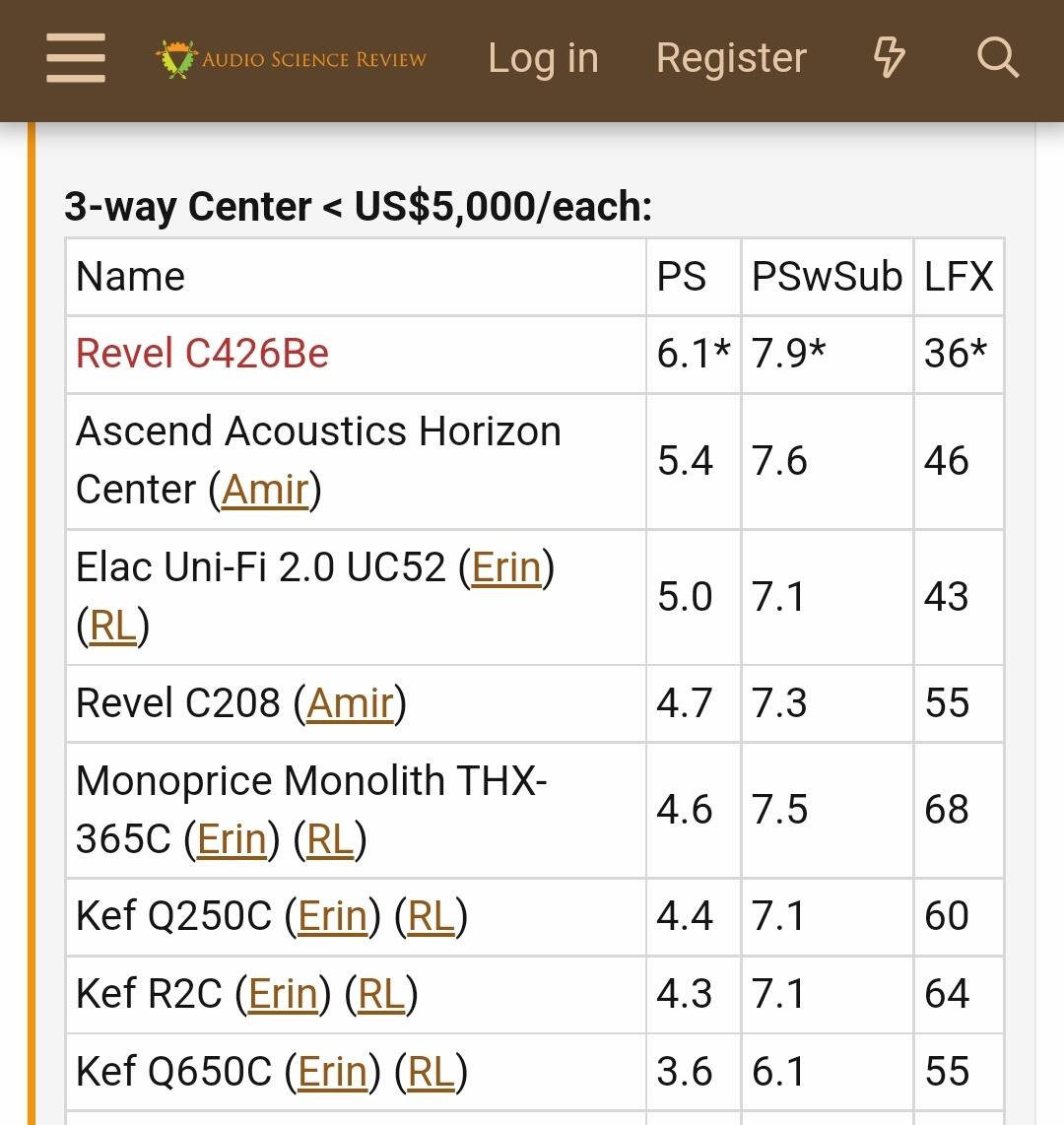Open Erin's review of Kef Q650C
This screenshot has height=1125, width=1064.
pyautogui.click(x=332, y=1072)
